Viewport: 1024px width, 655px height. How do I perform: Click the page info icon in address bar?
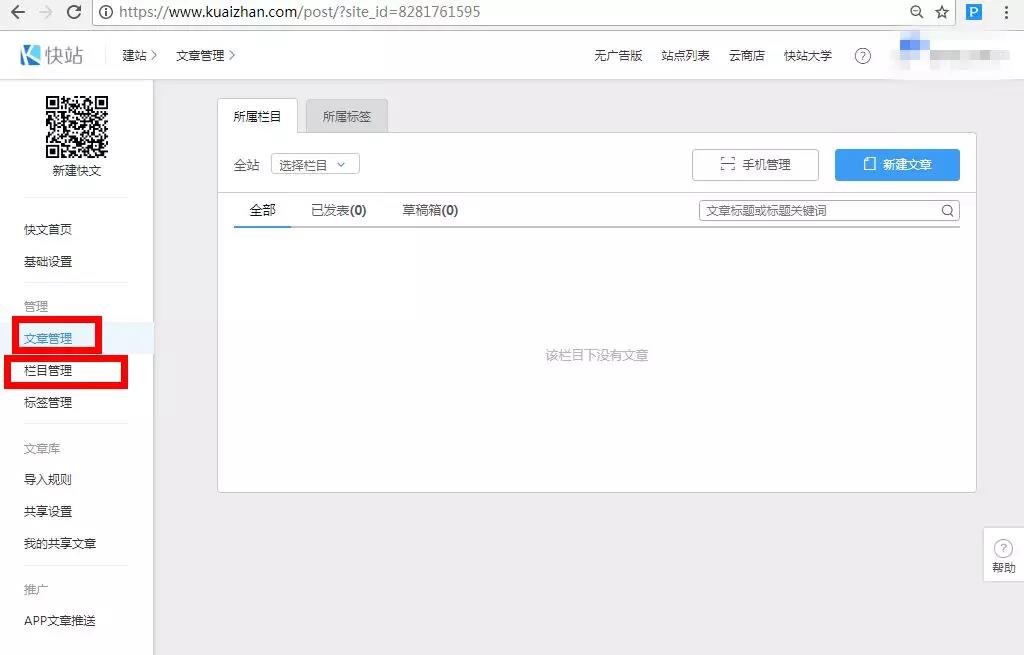pos(106,13)
